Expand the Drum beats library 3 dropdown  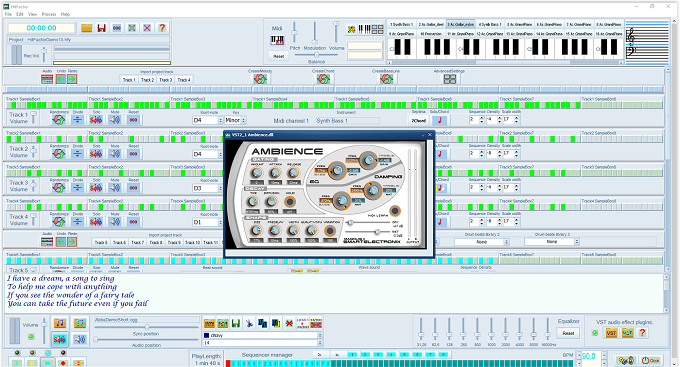(x=552, y=242)
